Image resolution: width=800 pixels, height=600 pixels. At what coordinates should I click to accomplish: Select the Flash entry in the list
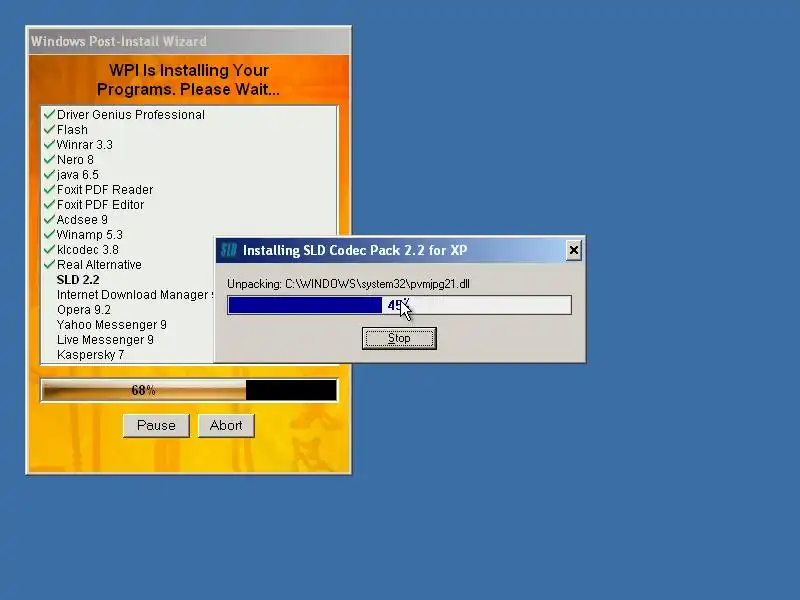pos(72,130)
